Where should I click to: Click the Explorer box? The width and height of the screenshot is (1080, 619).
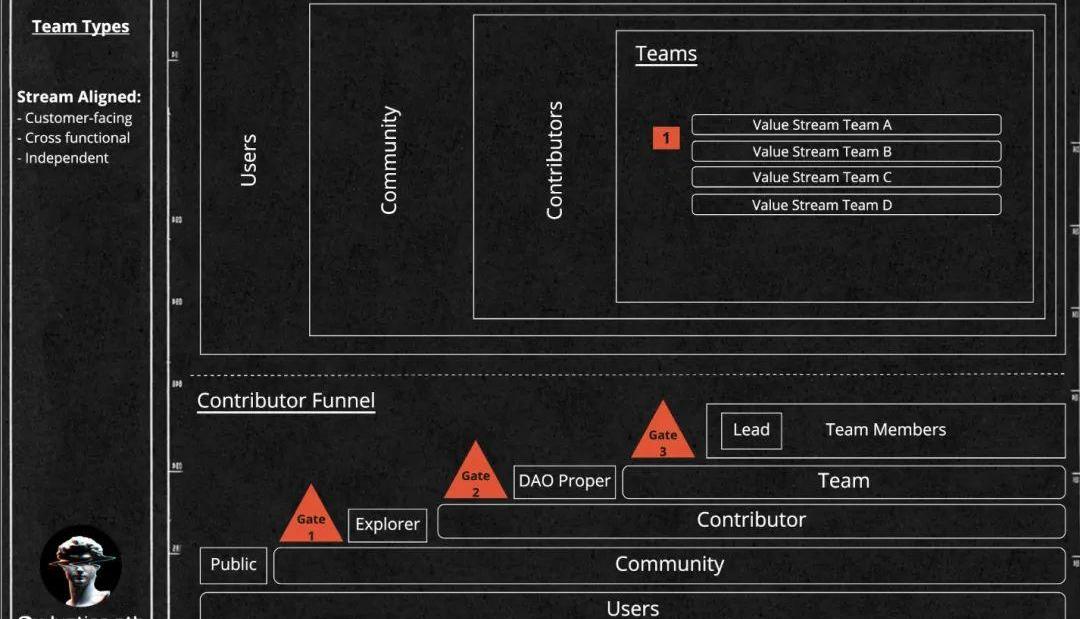click(x=387, y=525)
